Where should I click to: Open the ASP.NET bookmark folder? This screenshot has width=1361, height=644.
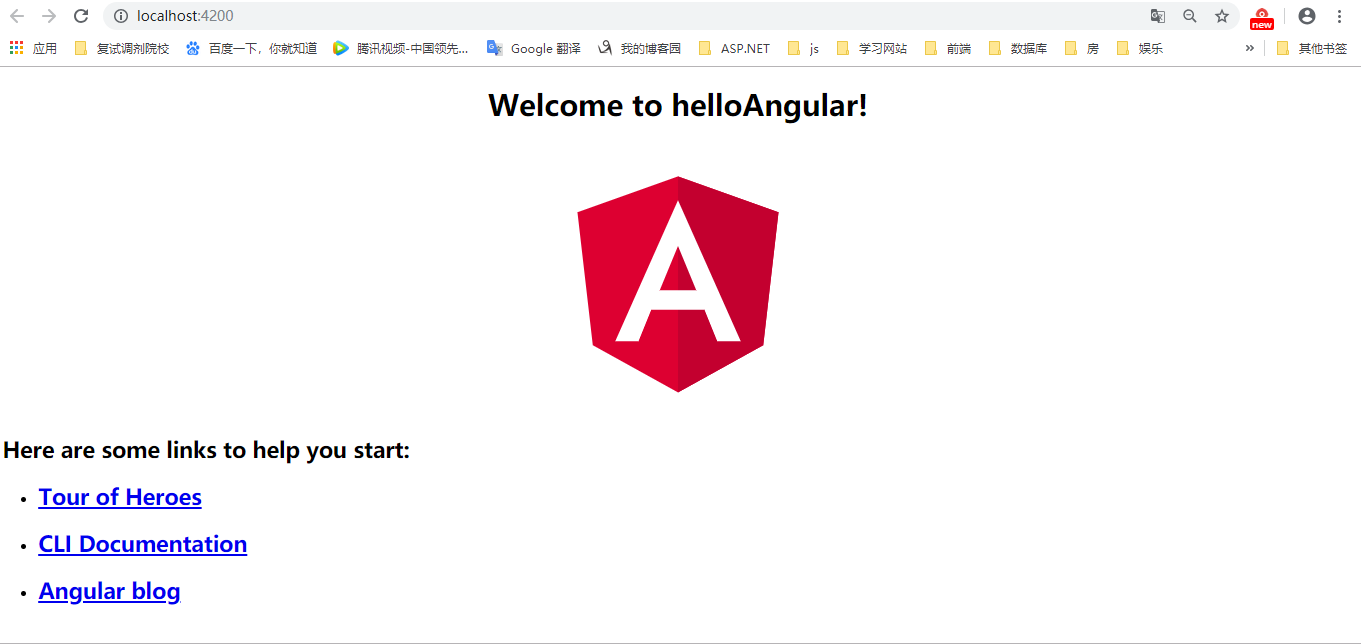click(x=735, y=48)
